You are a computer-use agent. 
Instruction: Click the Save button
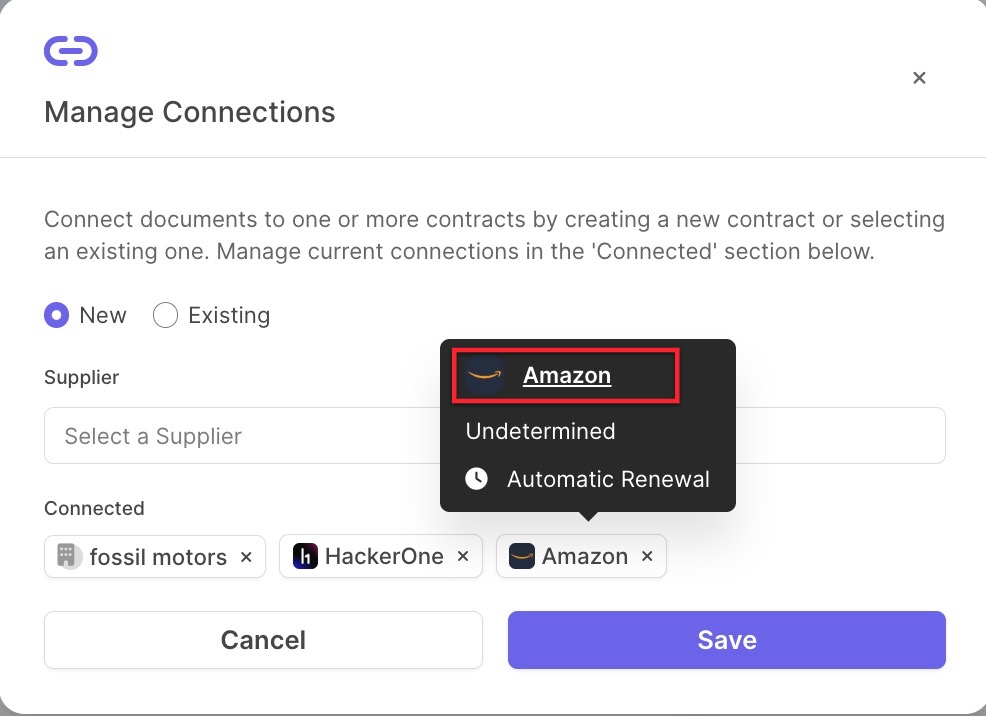[x=726, y=640]
